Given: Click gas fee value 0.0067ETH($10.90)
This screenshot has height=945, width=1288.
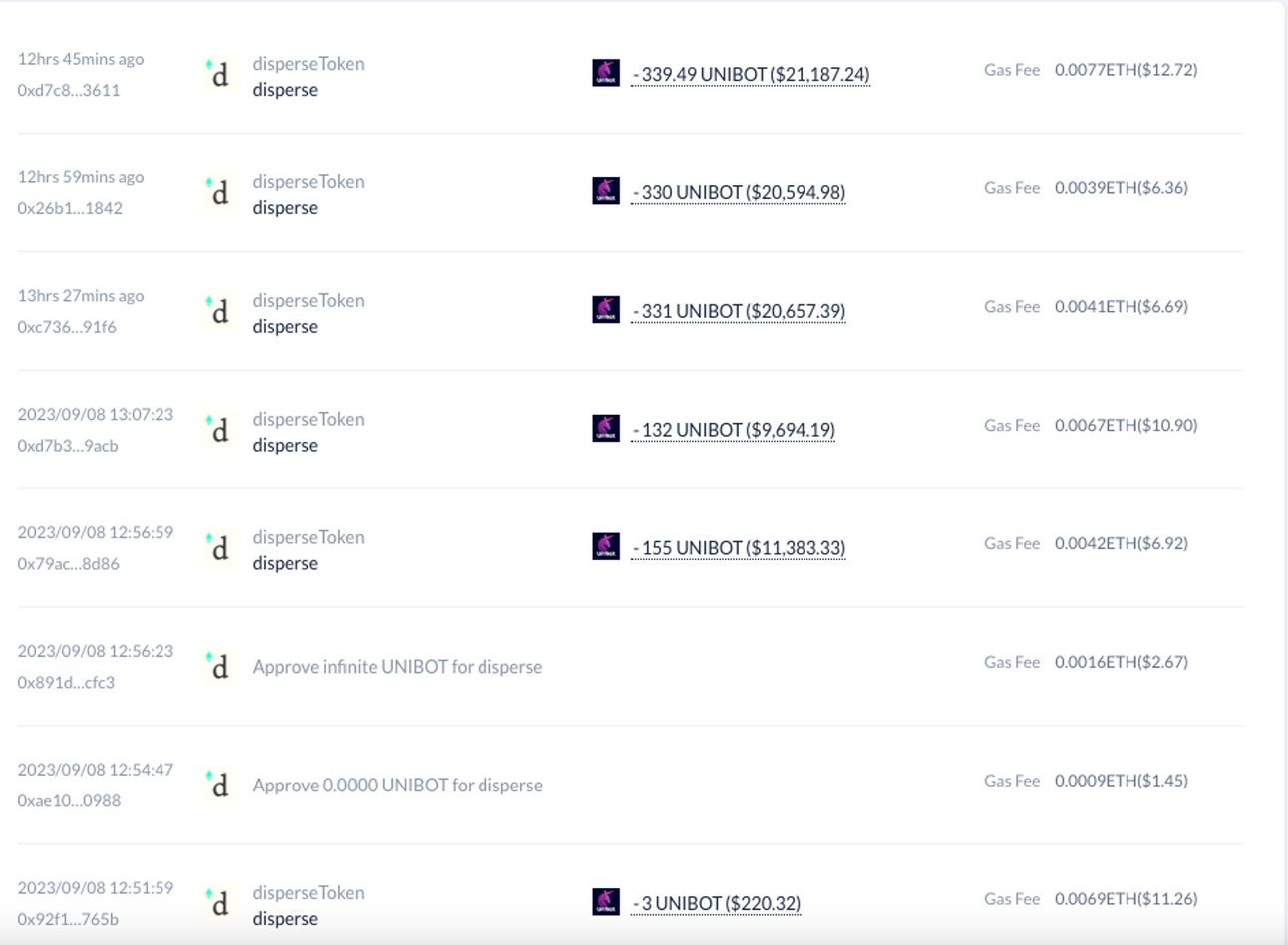Looking at the screenshot, I should pyautogui.click(x=1127, y=426).
